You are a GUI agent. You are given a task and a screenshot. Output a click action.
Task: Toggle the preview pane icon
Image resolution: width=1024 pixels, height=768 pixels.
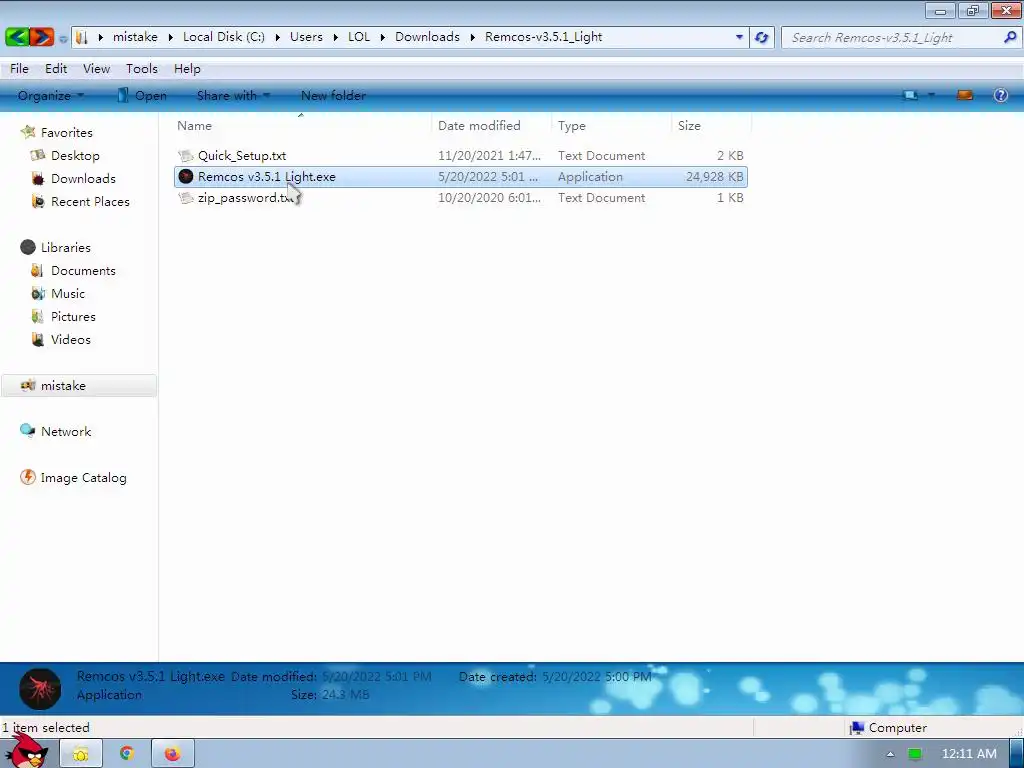click(x=965, y=95)
